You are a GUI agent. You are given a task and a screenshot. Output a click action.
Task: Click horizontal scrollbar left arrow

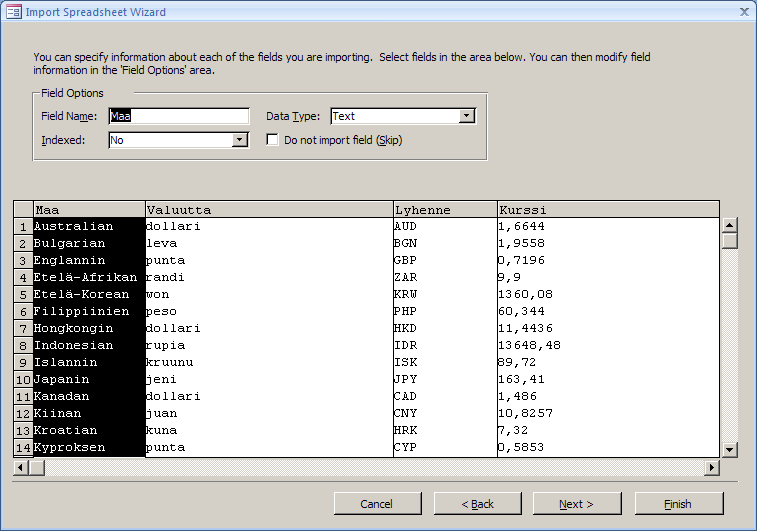point(21,467)
